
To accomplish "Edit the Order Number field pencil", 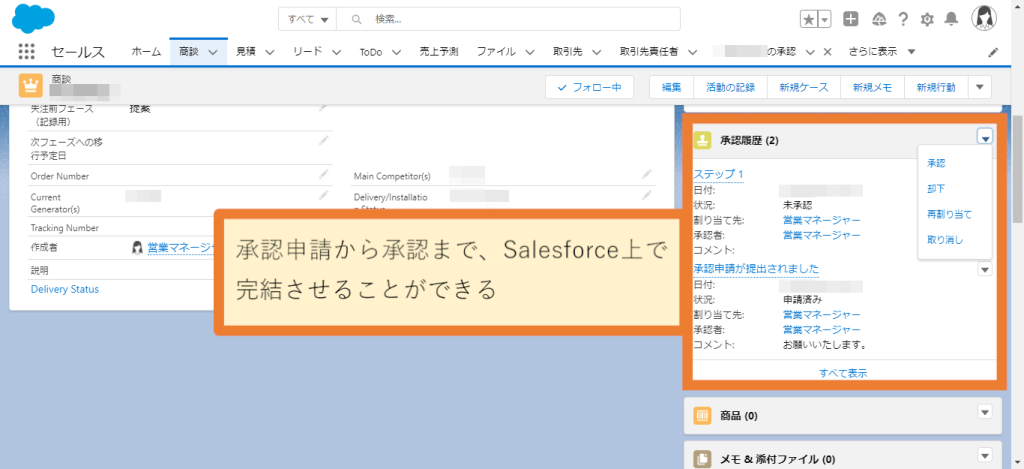I will [323, 174].
